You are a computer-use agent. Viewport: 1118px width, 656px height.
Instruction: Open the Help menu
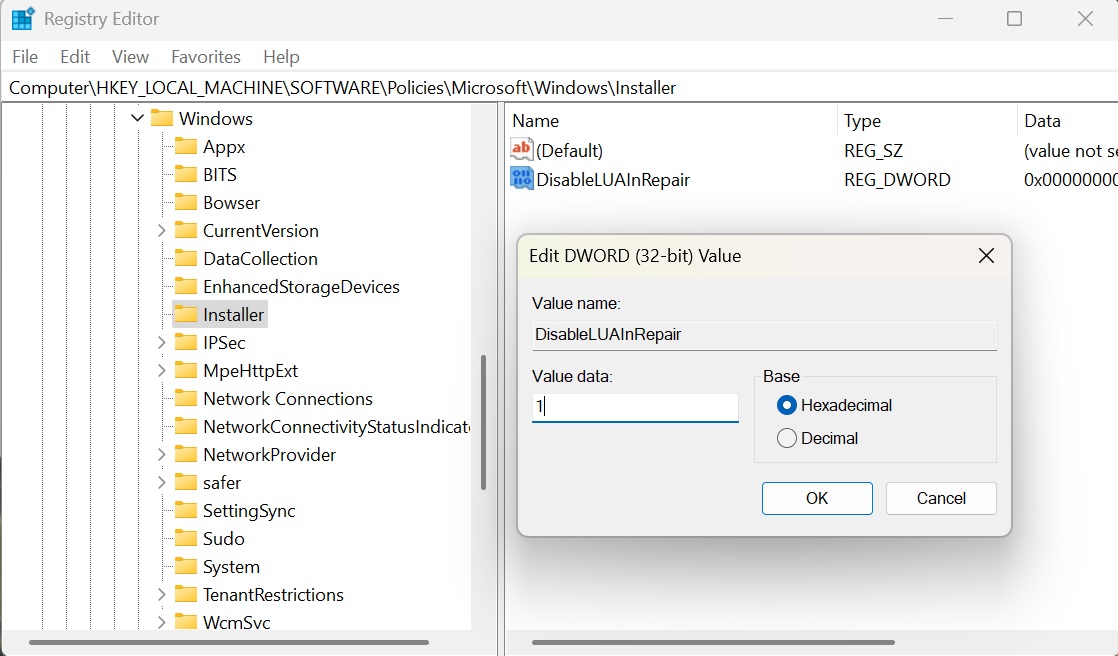pyautogui.click(x=281, y=56)
